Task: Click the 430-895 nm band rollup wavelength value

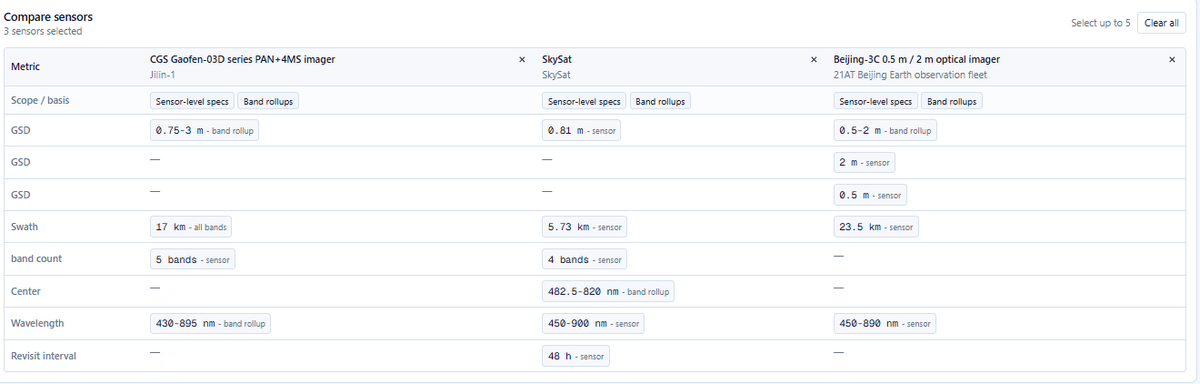Action: pos(211,323)
